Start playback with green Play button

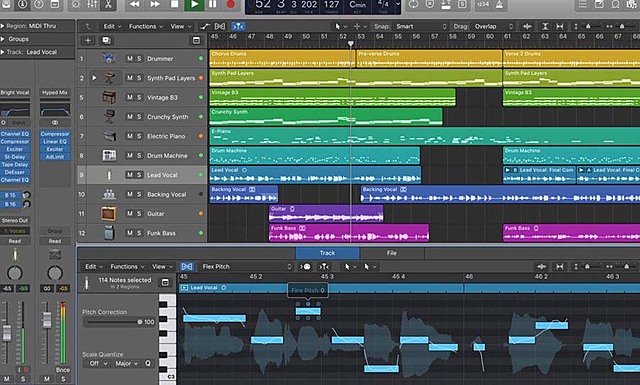point(194,4)
